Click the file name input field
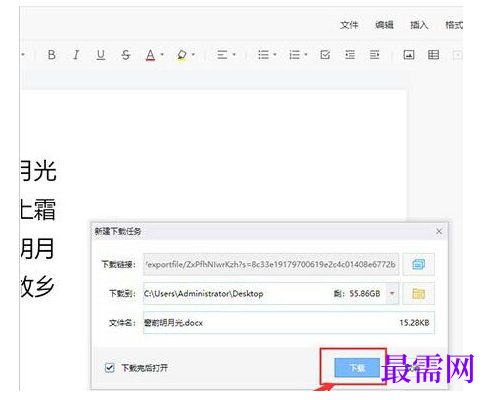This screenshot has height=400, width=493. (289, 323)
